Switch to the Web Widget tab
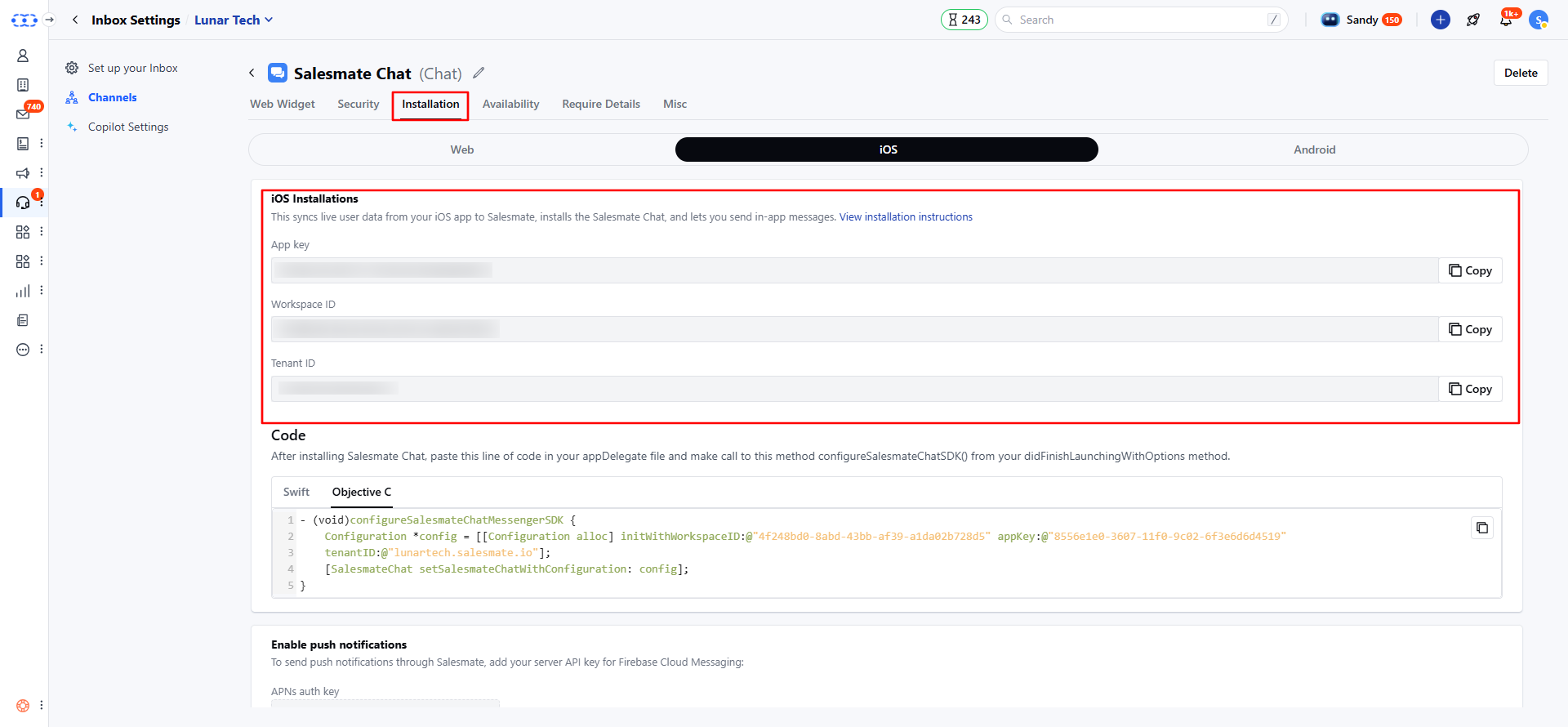 (x=283, y=104)
